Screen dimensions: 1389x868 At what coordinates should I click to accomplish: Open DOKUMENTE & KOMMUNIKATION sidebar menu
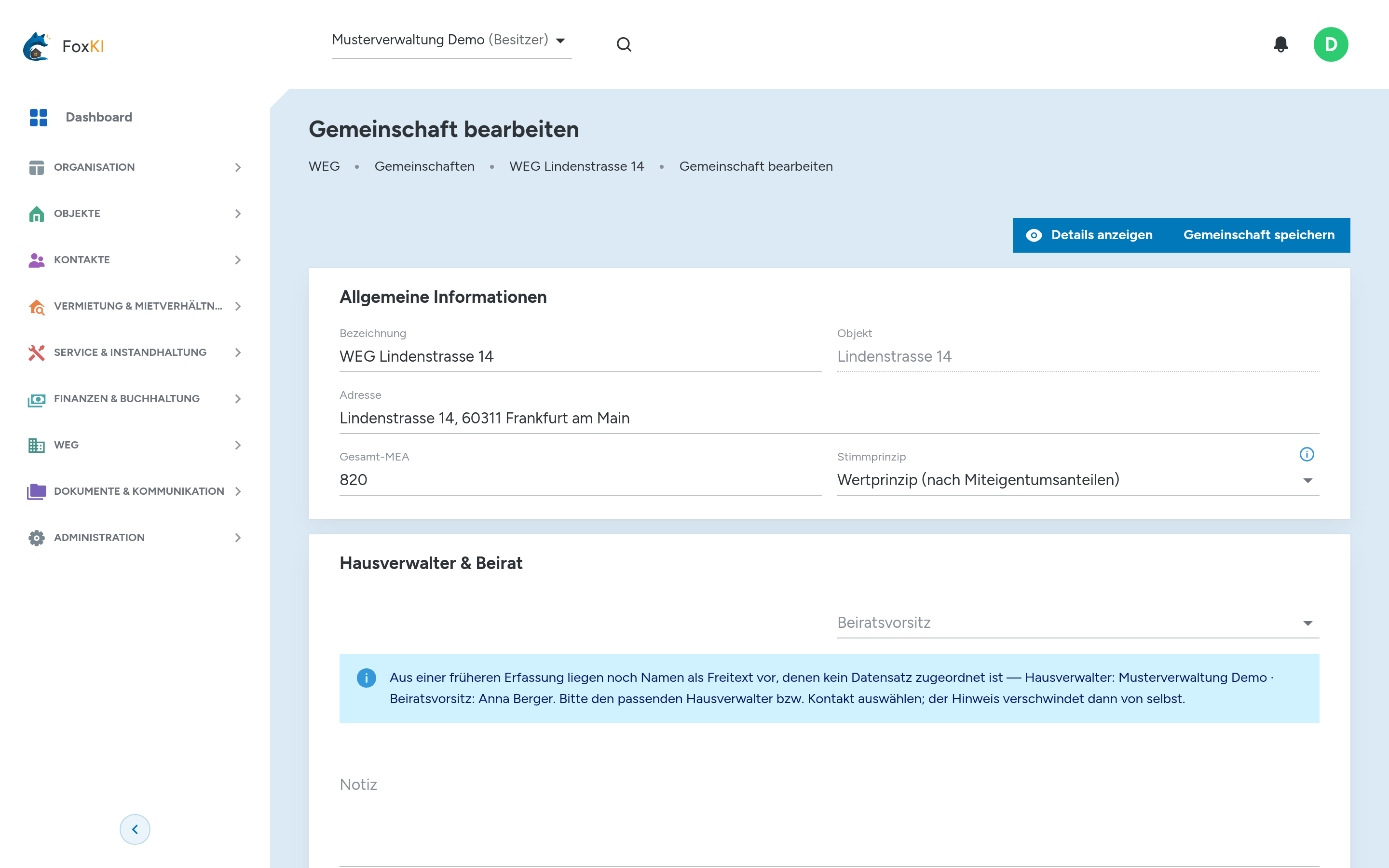[x=135, y=491]
